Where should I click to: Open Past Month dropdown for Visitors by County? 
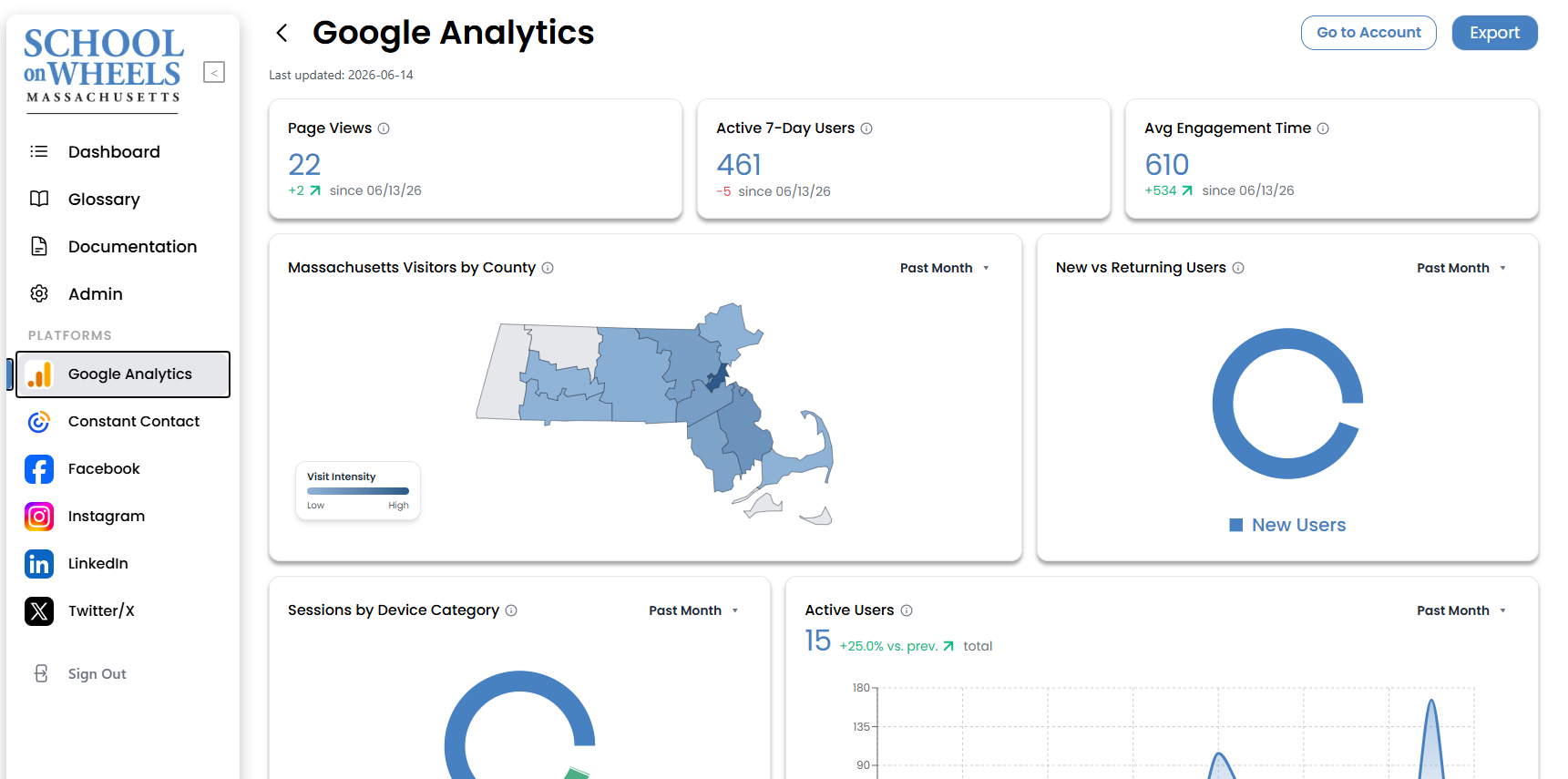945,268
